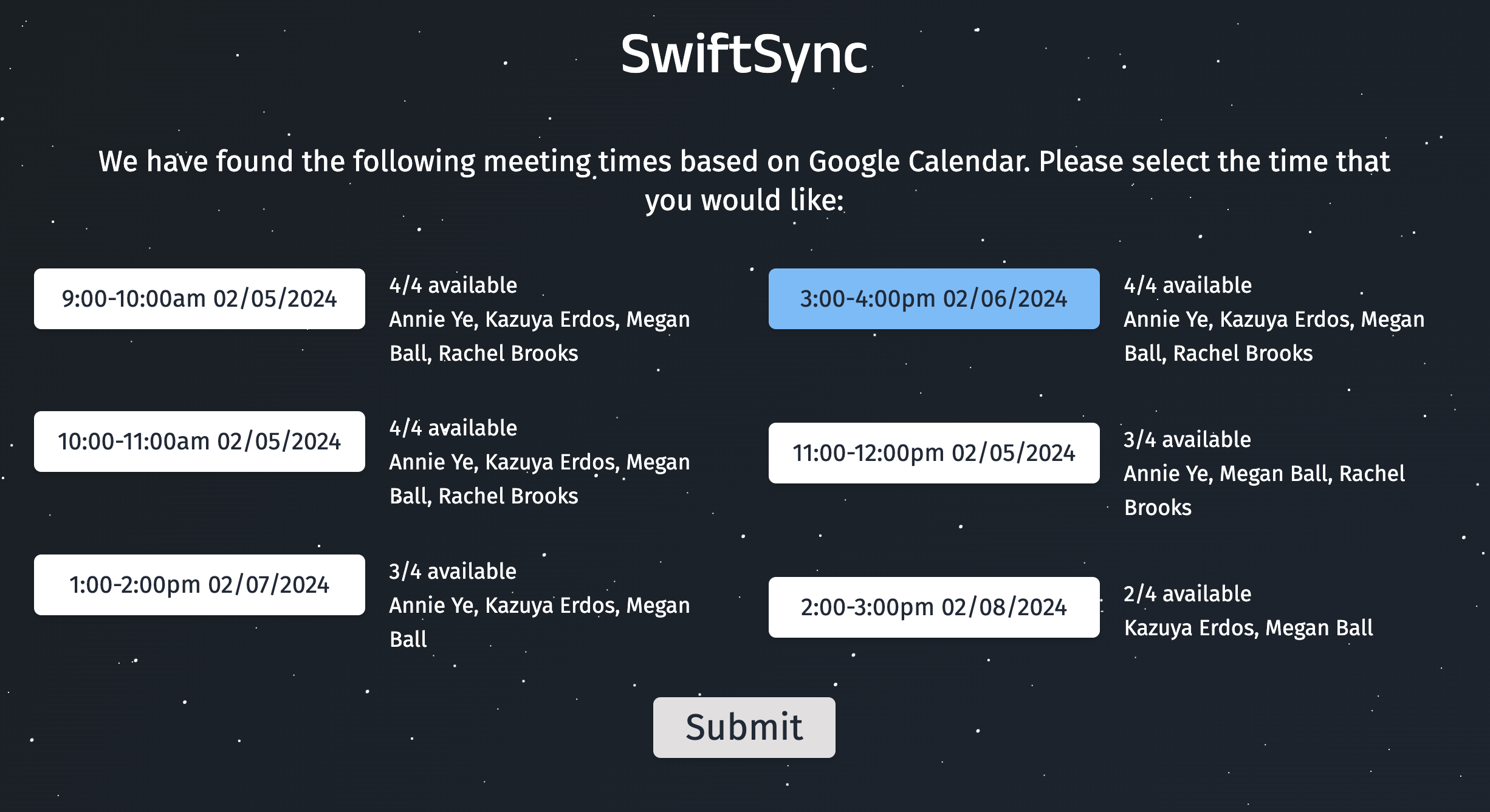
Task: Select the 9:00-10:00am 02/05/2024 slot
Action: click(x=199, y=299)
